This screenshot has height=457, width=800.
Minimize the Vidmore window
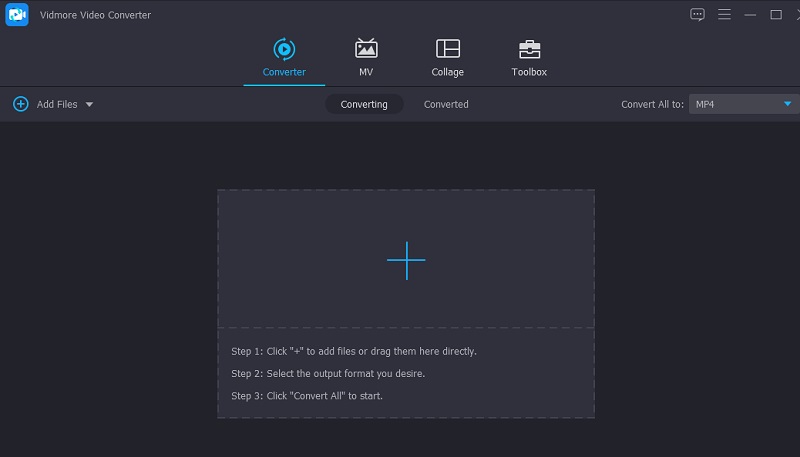coord(750,15)
